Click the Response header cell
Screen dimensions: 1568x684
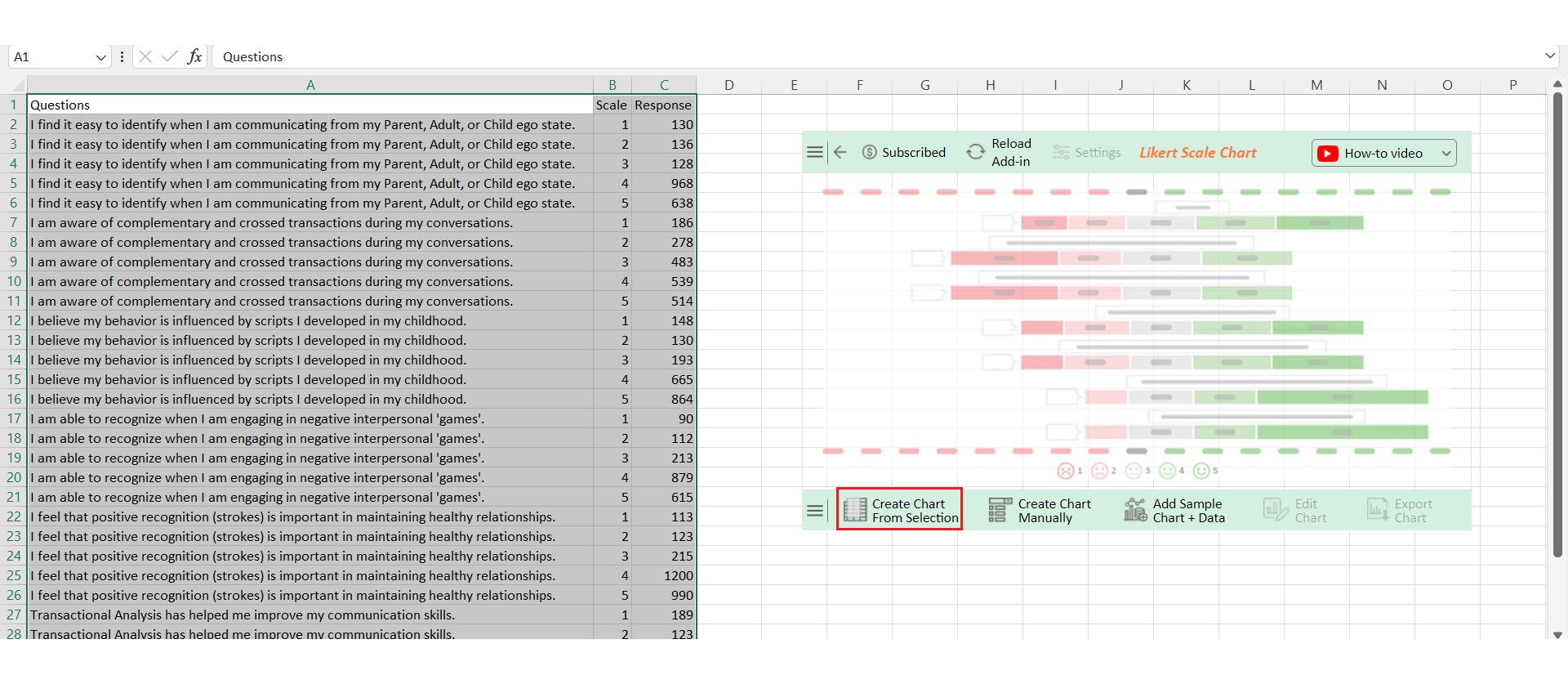pyautogui.click(x=664, y=105)
